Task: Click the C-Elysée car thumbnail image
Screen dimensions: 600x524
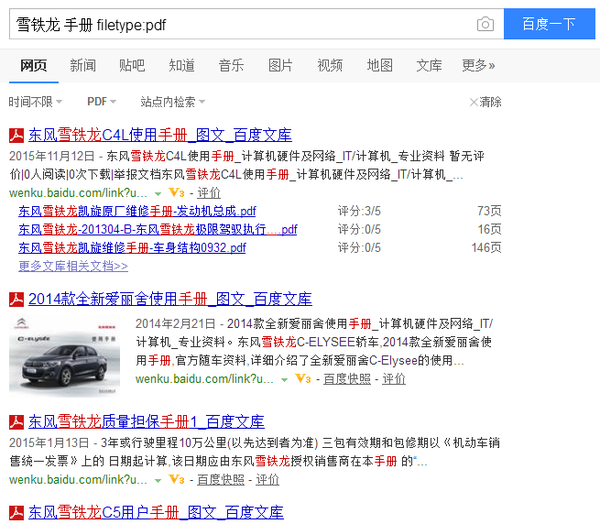Action: [x=64, y=355]
